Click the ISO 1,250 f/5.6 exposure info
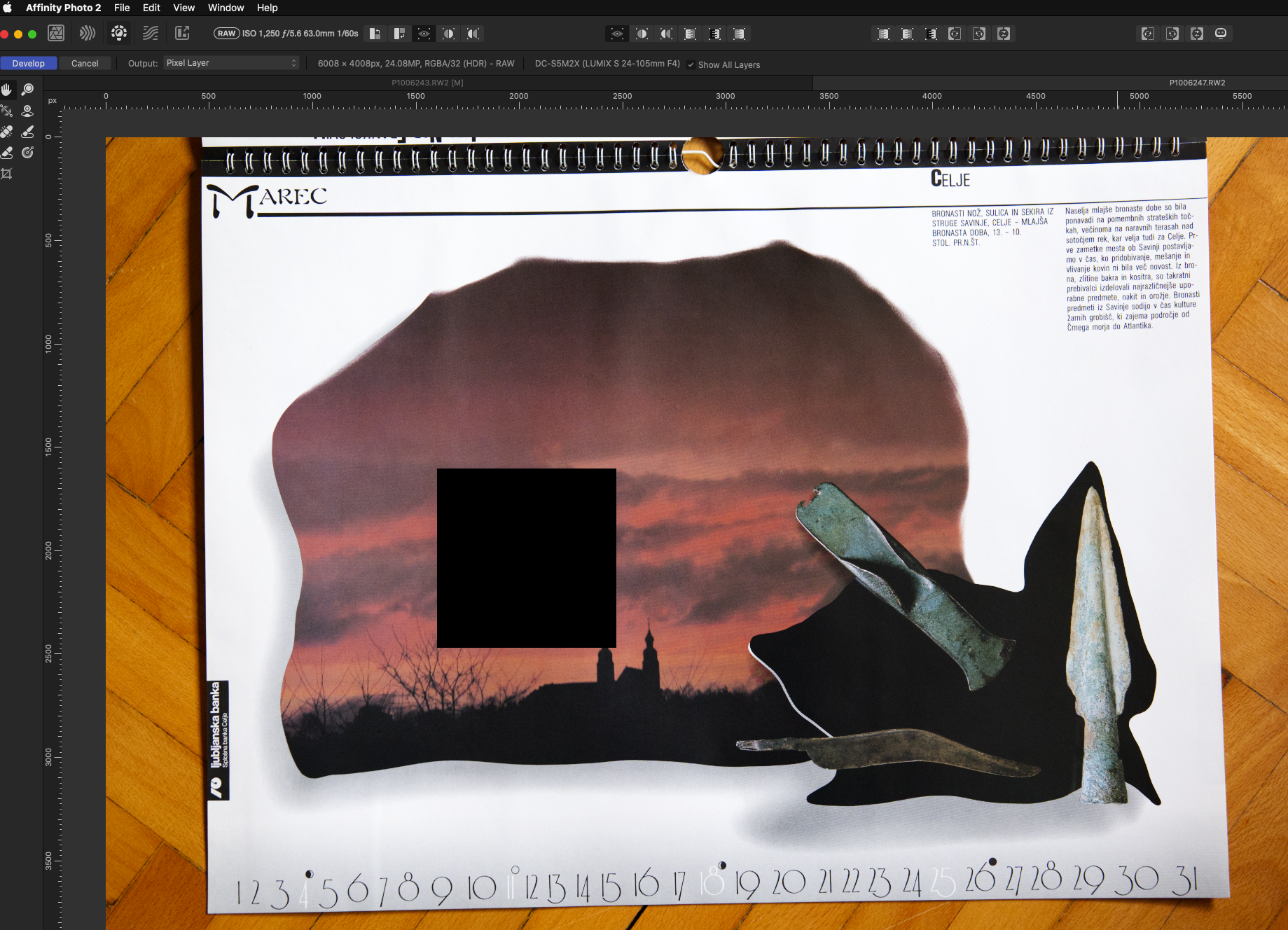This screenshot has height=930, width=1288. 300,34
